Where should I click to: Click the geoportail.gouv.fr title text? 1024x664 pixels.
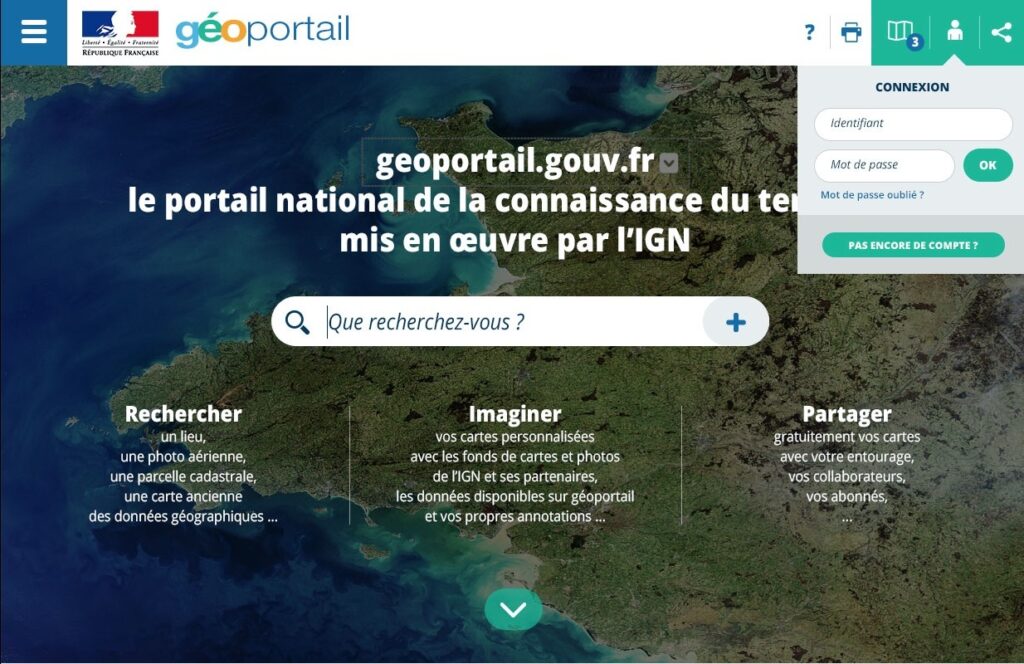(515, 161)
